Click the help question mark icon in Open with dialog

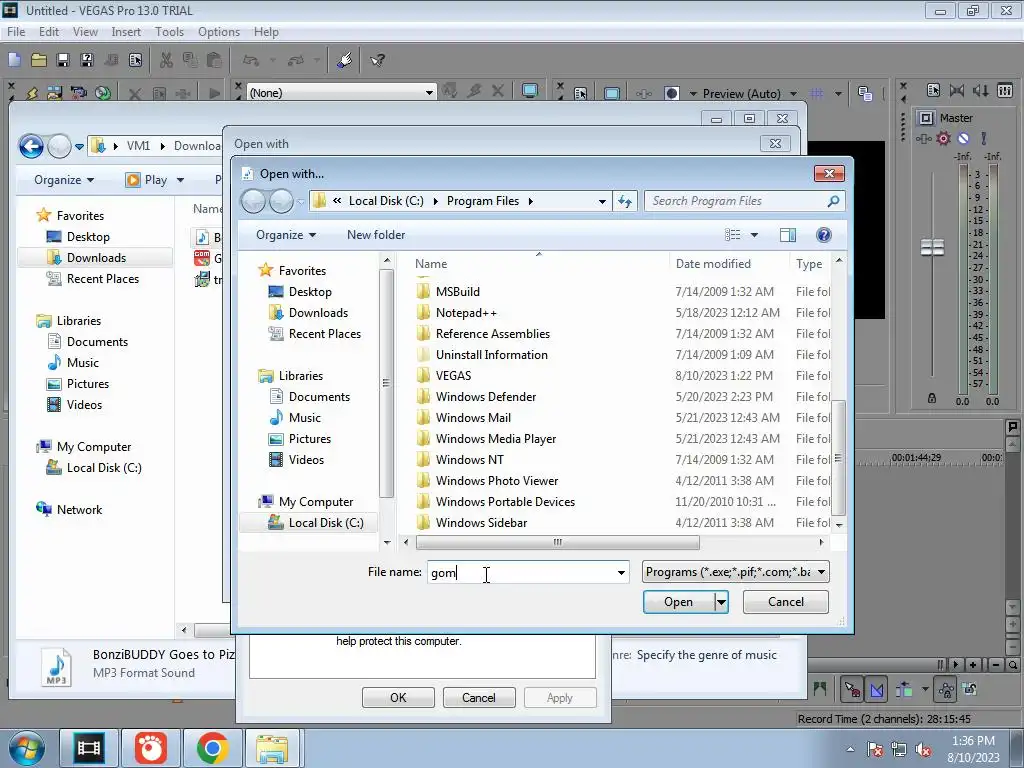click(824, 235)
